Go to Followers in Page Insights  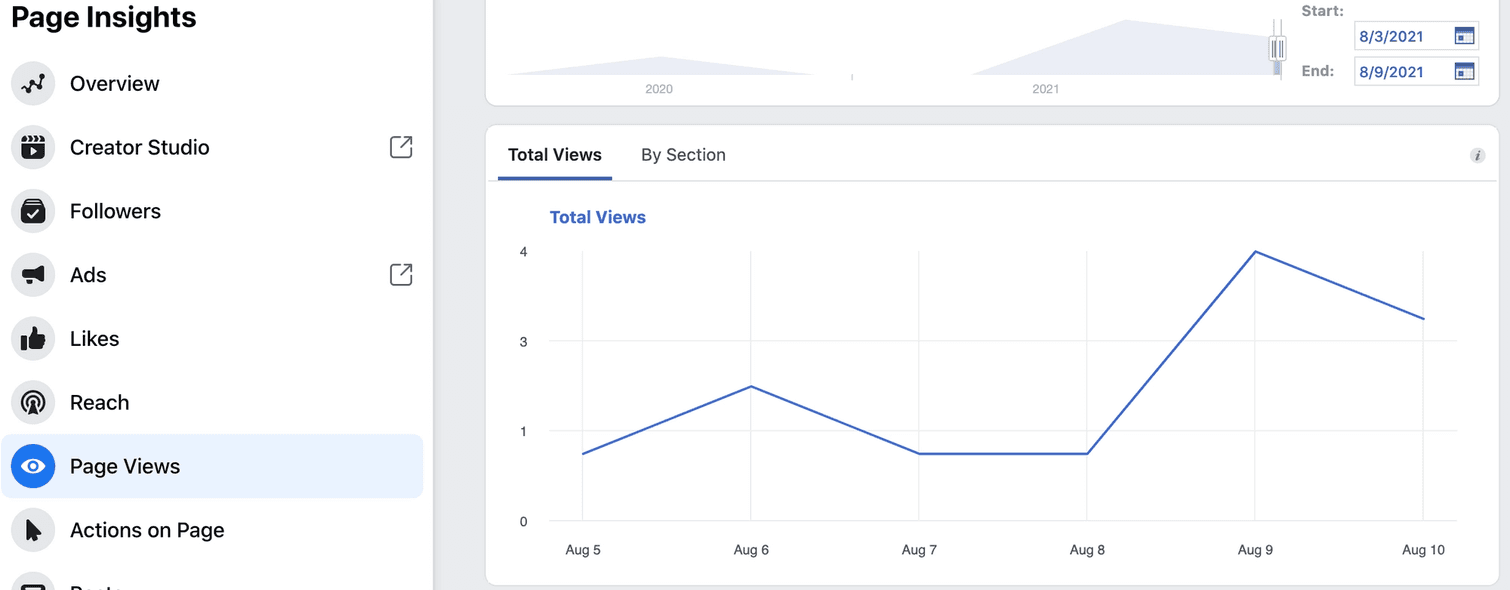(x=212, y=211)
